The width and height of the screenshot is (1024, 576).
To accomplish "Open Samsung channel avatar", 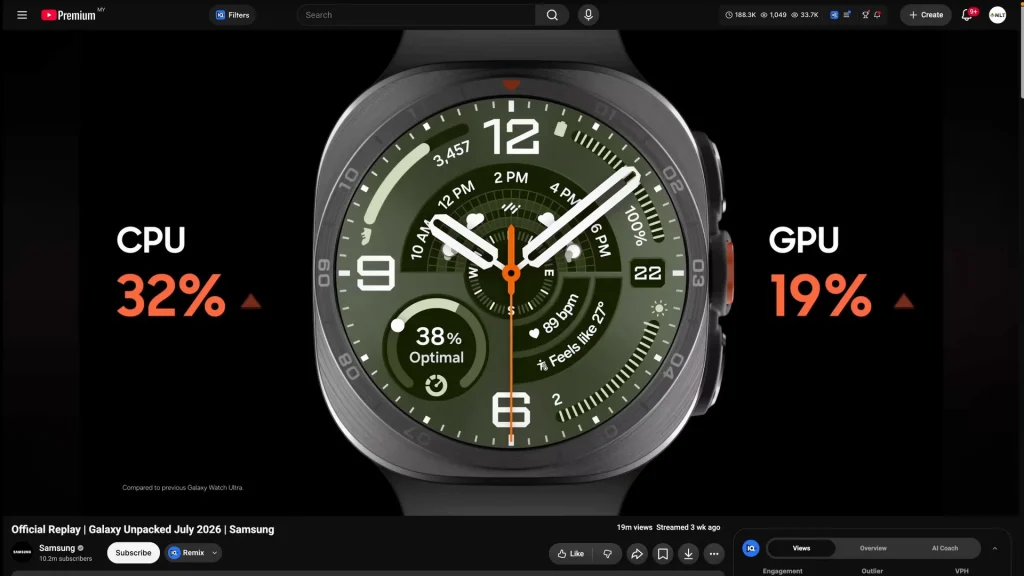I will point(22,552).
